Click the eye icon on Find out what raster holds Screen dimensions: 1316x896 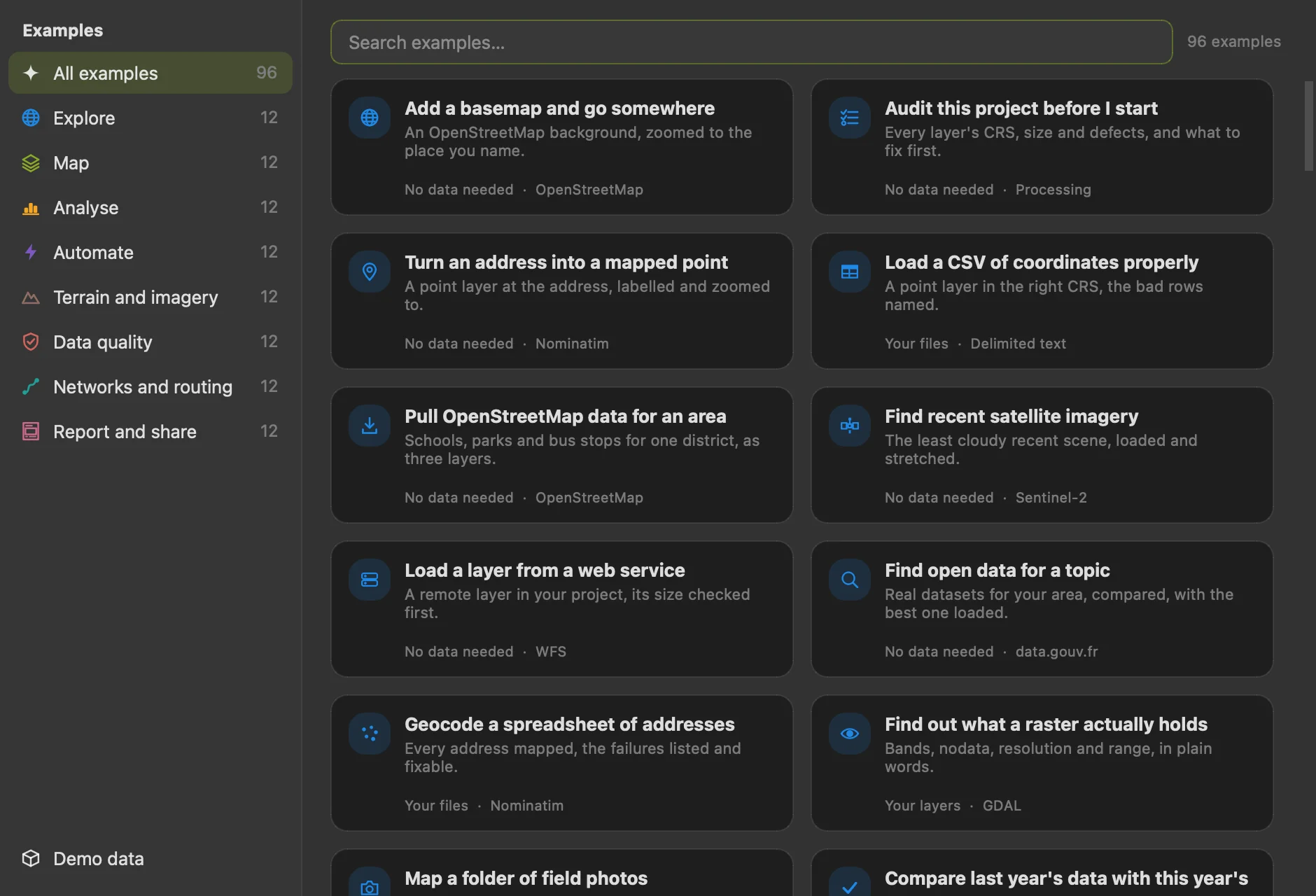coord(850,734)
